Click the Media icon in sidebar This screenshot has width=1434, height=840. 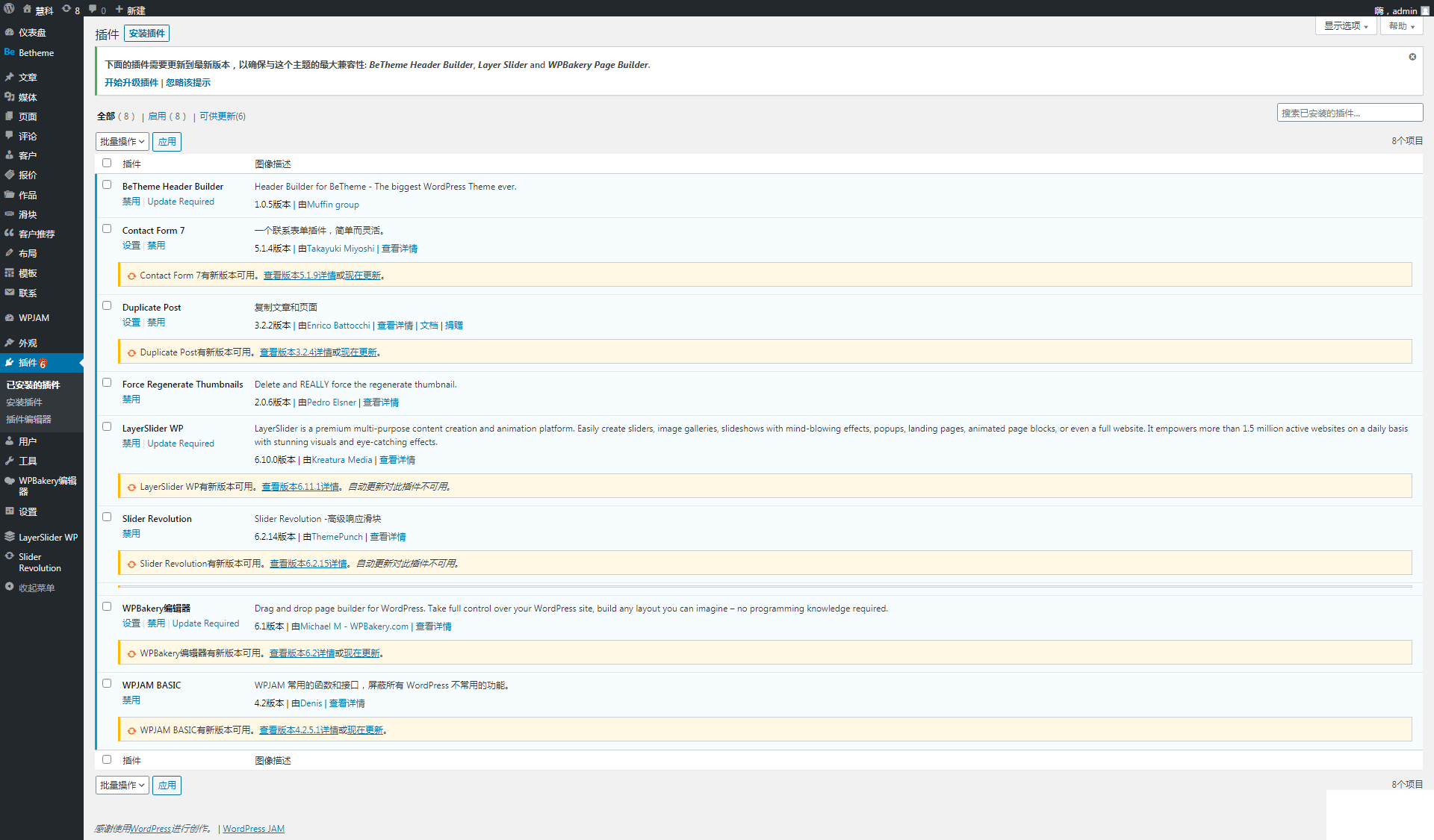tap(10, 96)
